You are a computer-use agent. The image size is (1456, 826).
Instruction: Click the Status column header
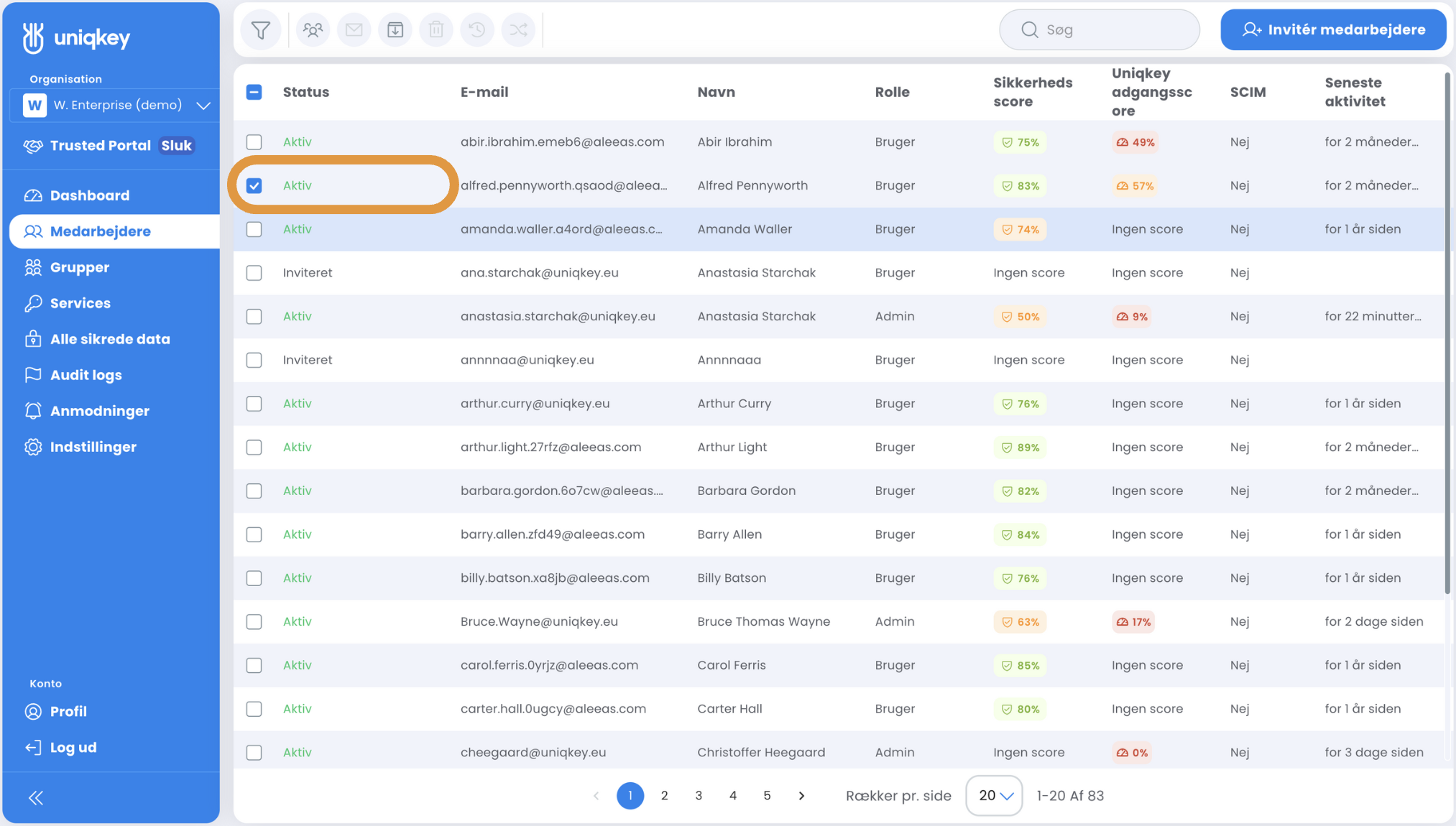(306, 92)
